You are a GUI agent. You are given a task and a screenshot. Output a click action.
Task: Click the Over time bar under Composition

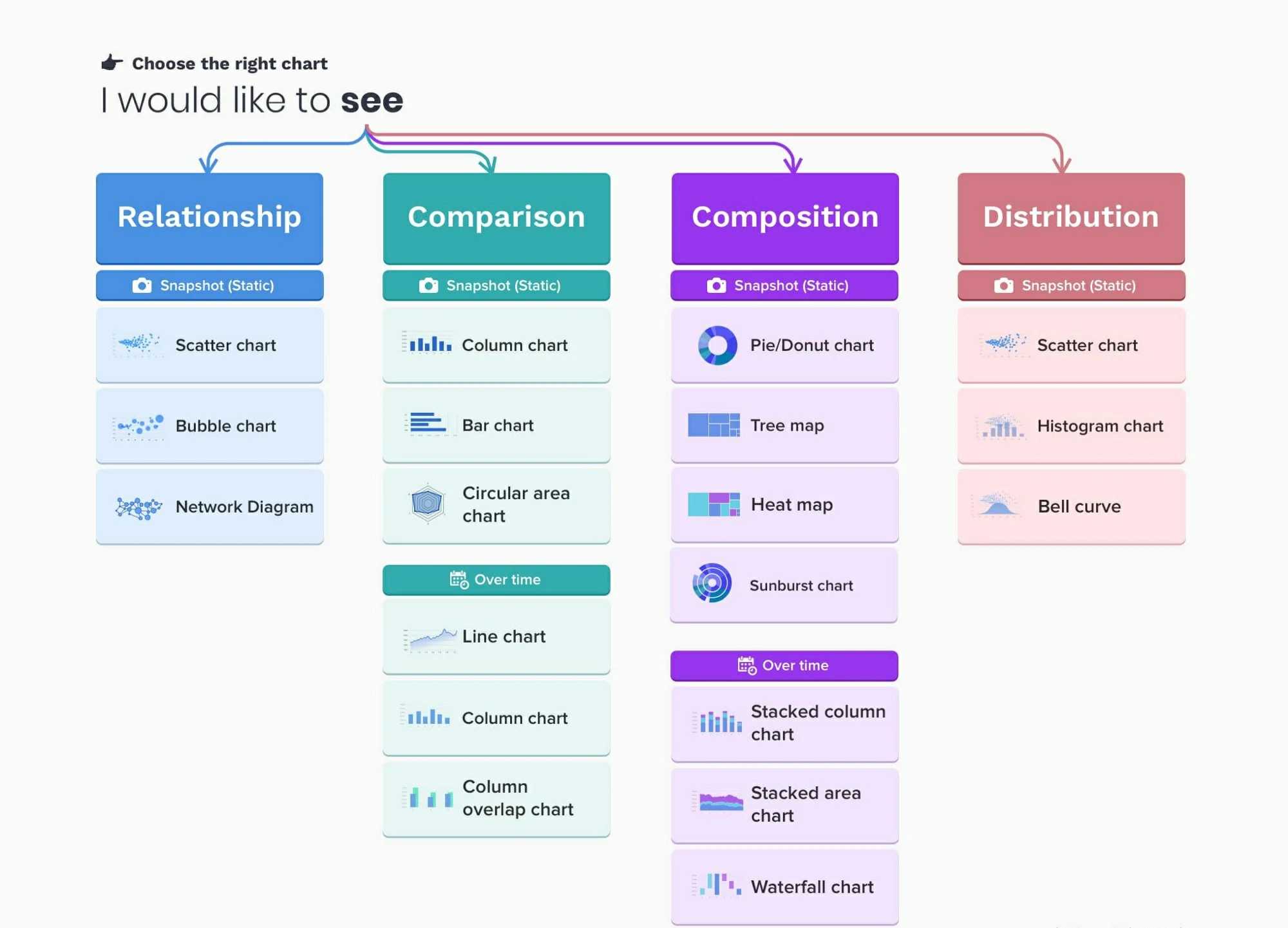point(784,665)
